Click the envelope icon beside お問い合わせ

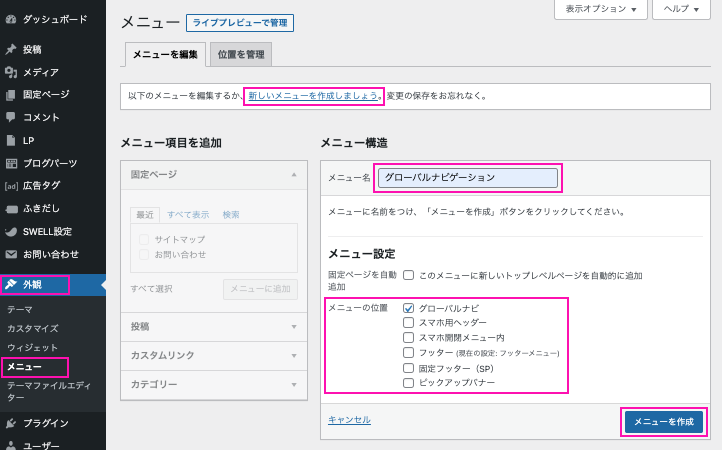click(x=11, y=254)
